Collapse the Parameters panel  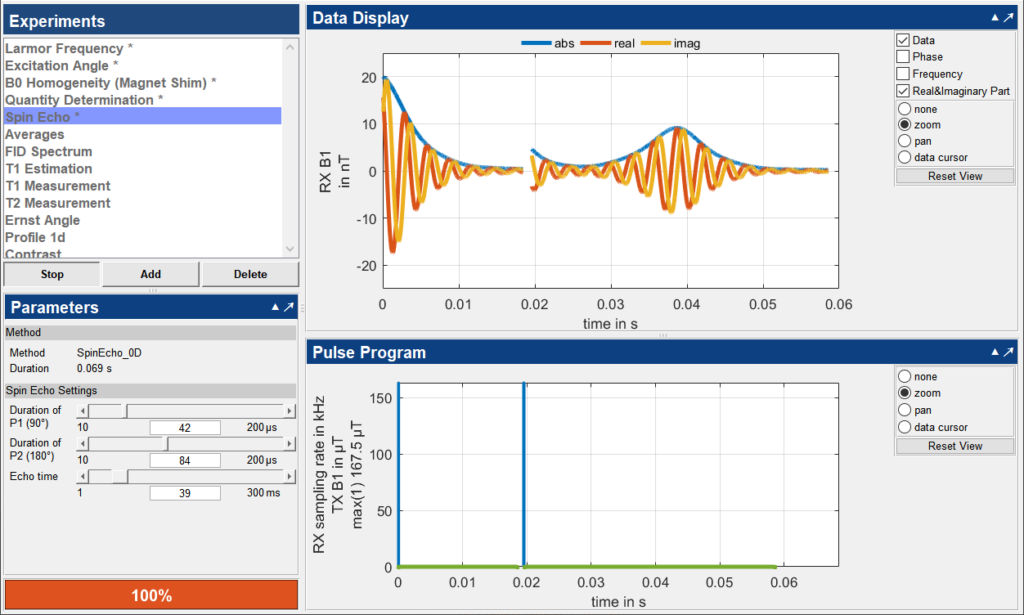(275, 308)
